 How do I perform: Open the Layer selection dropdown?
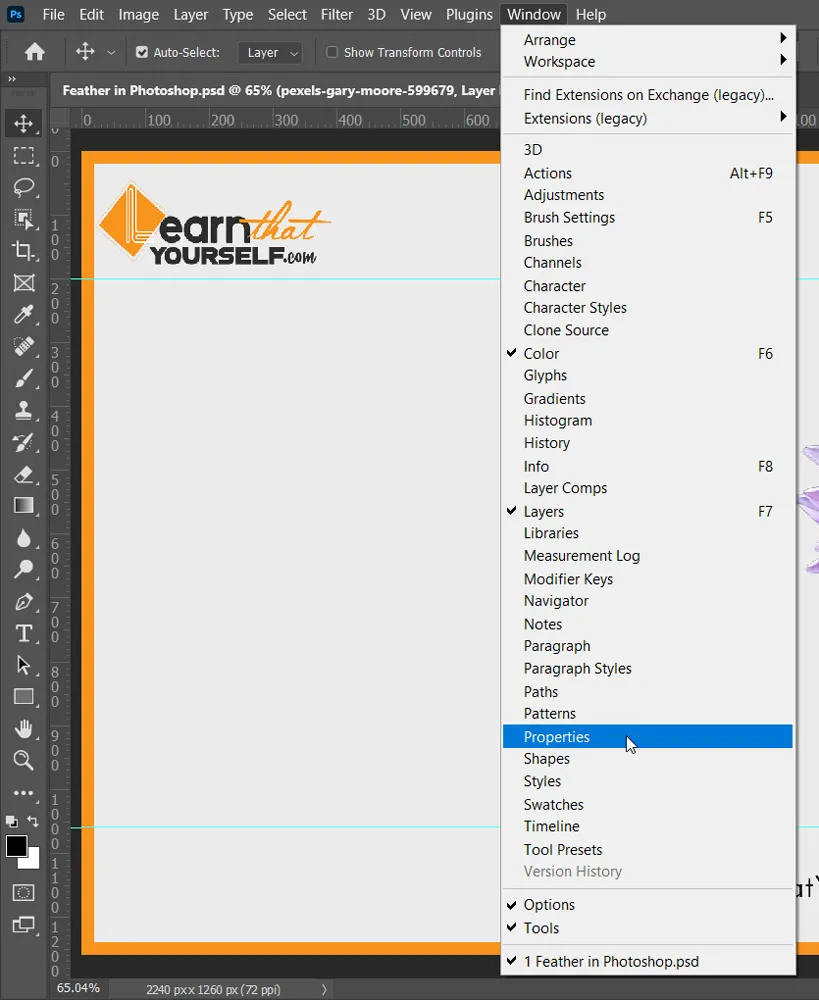coord(270,52)
